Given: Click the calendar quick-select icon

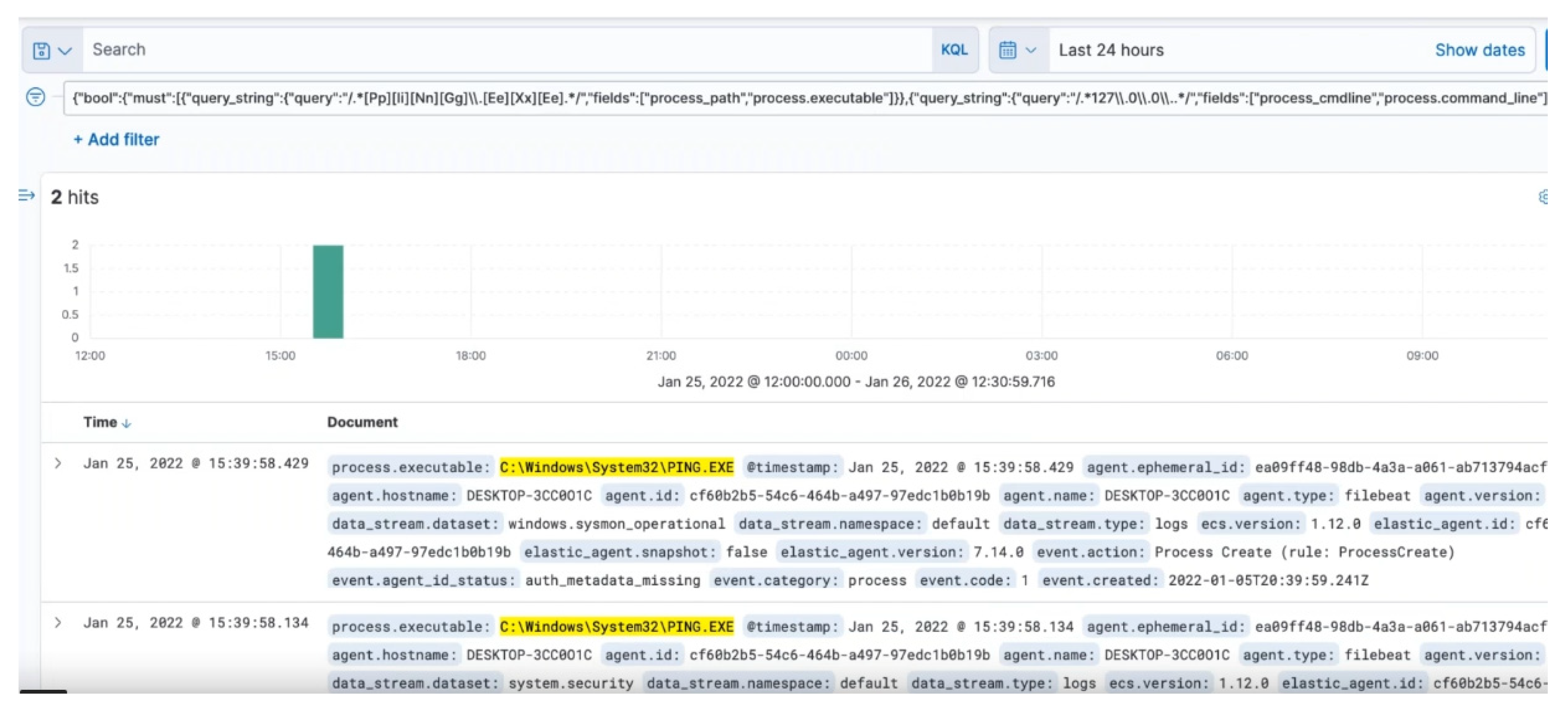Looking at the screenshot, I should coord(1008,50).
